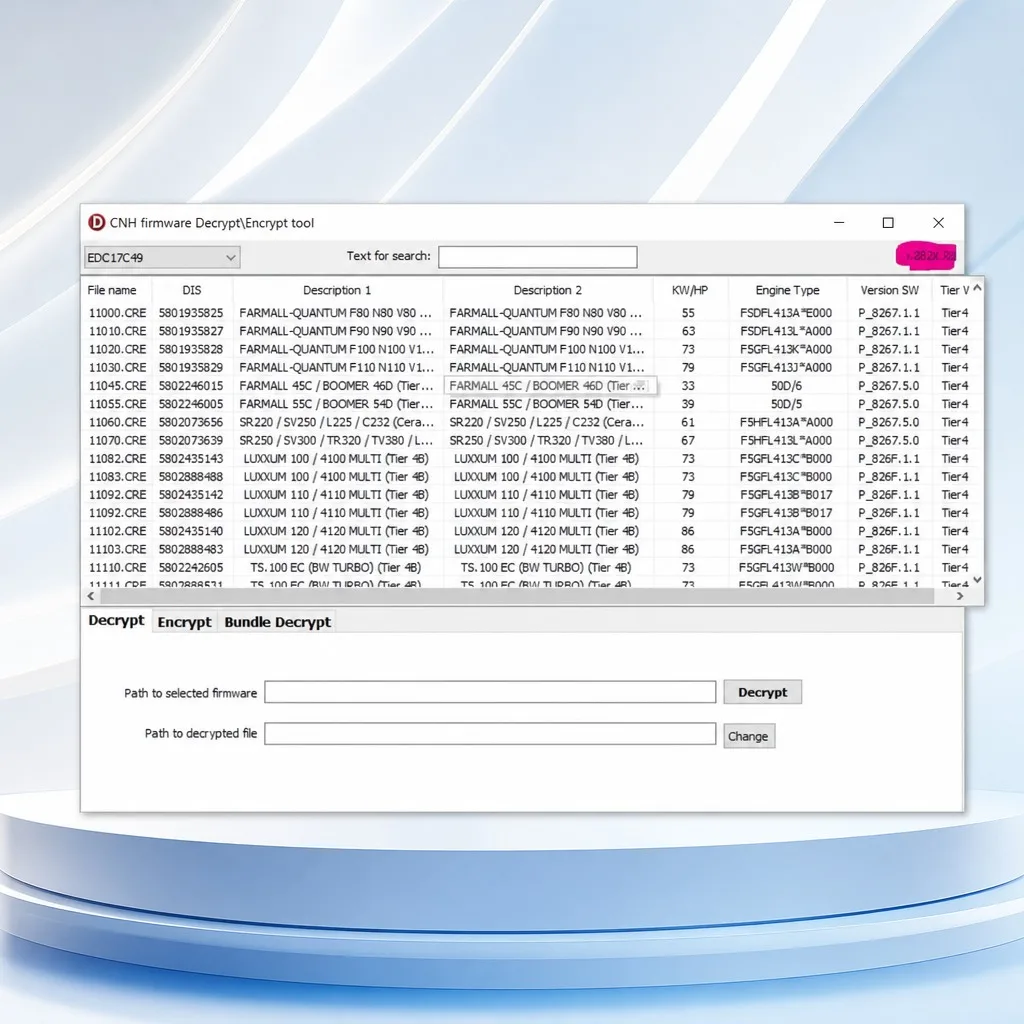Click engine type F5DFL413A*E000
Viewport: 1024px width, 1024px height.
click(x=786, y=313)
